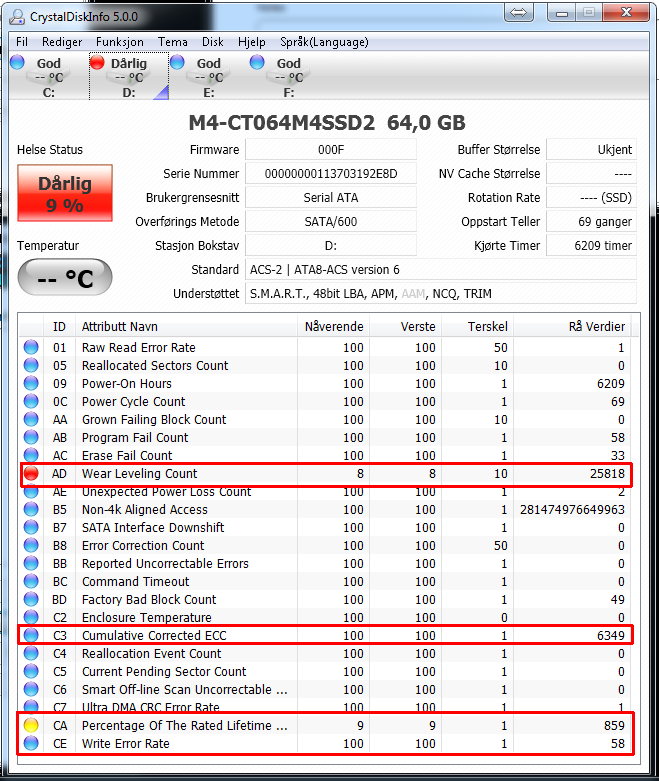Open the Disk menu

pyautogui.click(x=213, y=42)
